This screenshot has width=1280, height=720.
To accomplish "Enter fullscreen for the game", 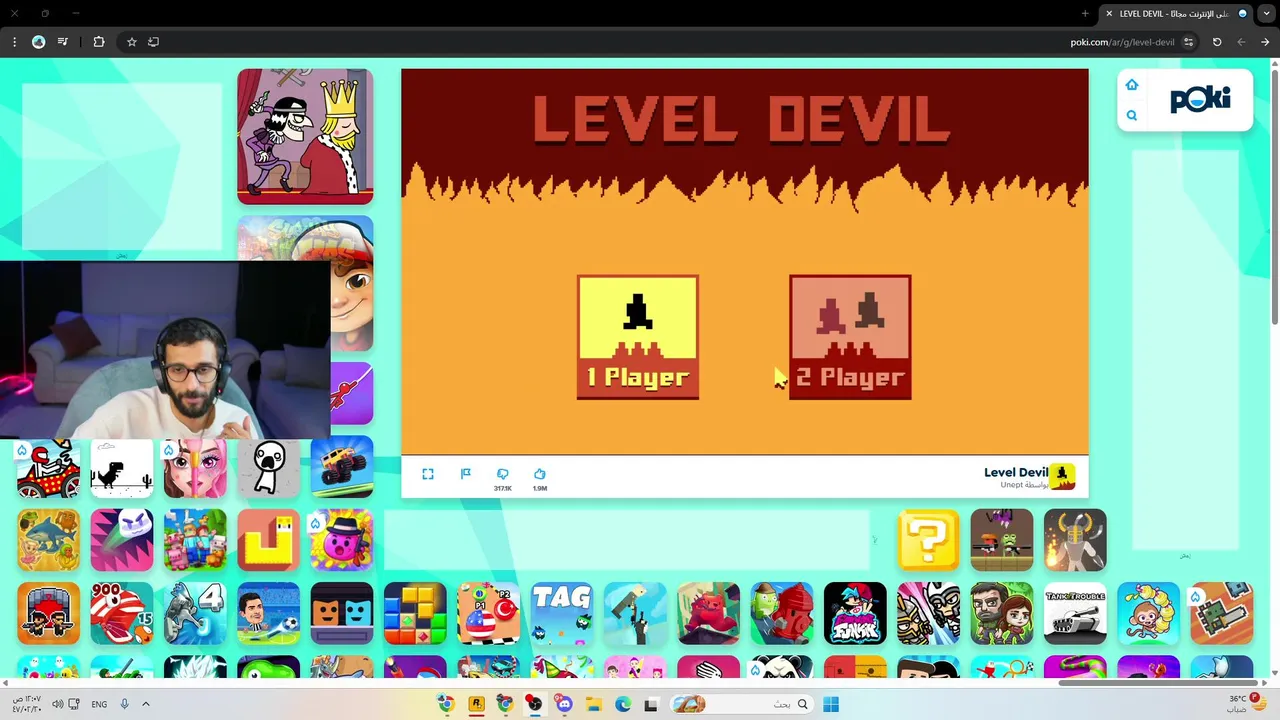I will pyautogui.click(x=428, y=474).
